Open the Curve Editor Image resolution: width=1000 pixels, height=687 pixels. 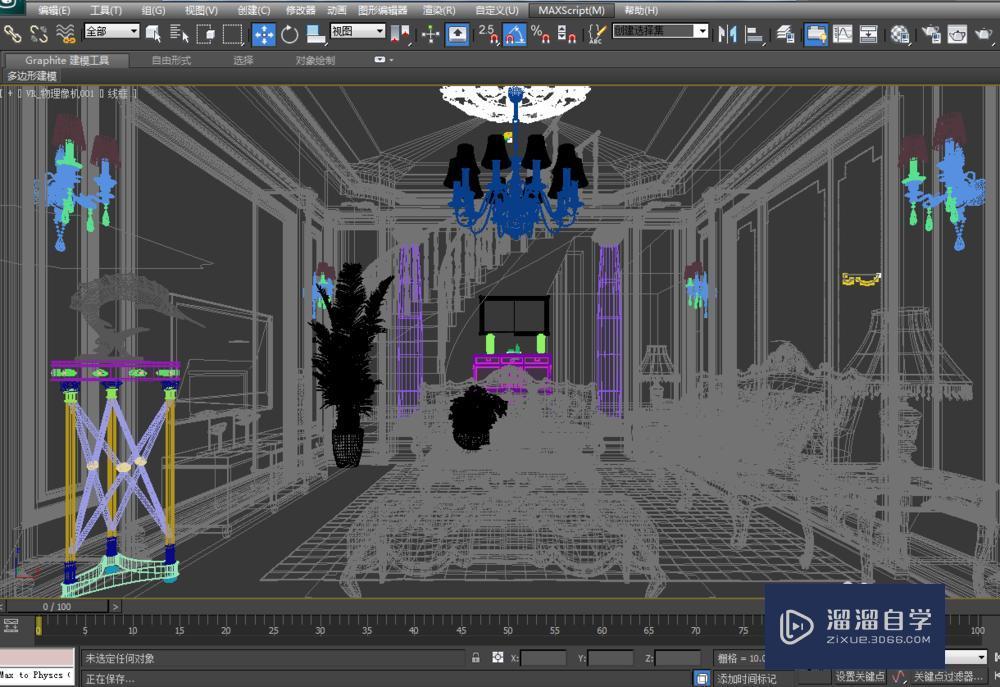(x=841, y=33)
